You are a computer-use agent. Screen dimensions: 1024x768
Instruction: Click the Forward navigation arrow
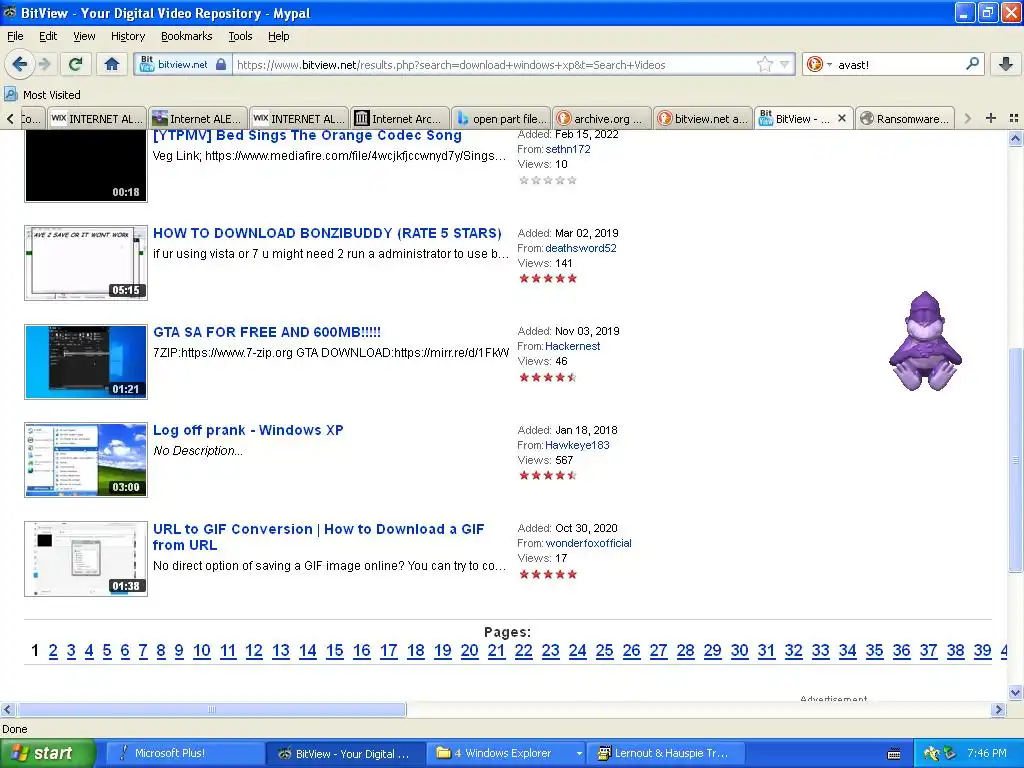click(x=44, y=64)
